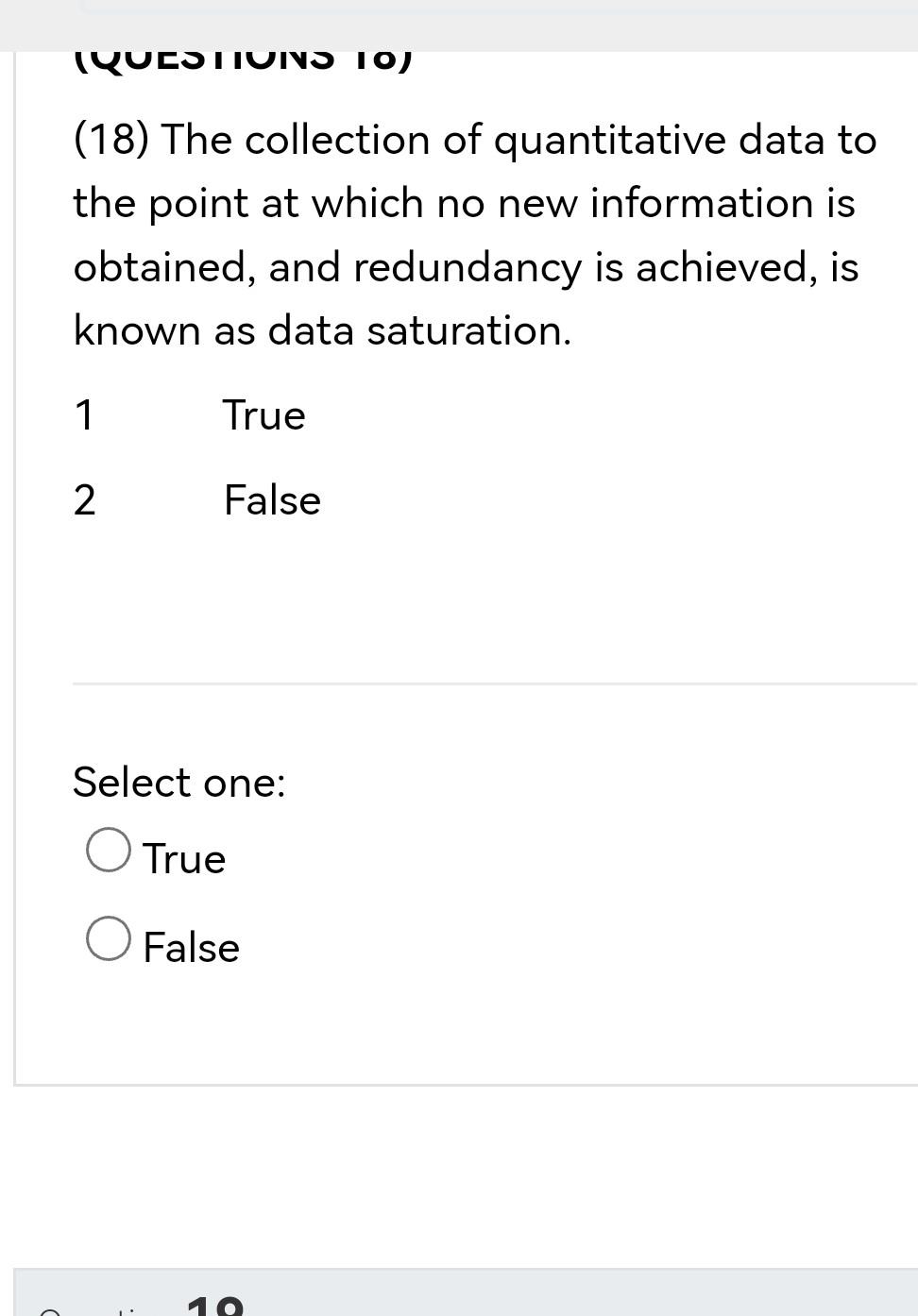Click the number 2 beside False
Viewport: 918px width, 1316px height.
(x=85, y=500)
